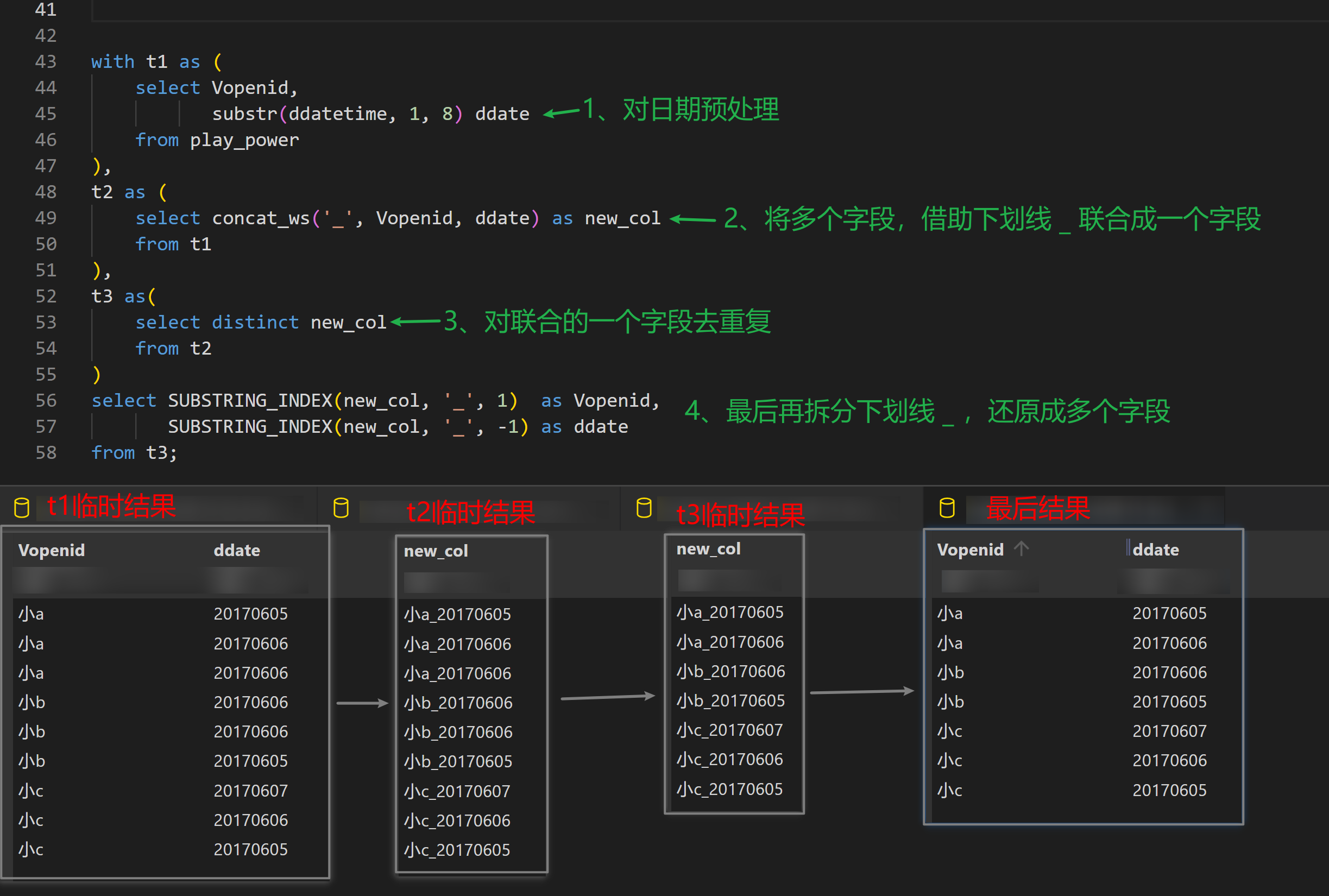Click 小b_20170606 cell in t3 table

pos(731,671)
